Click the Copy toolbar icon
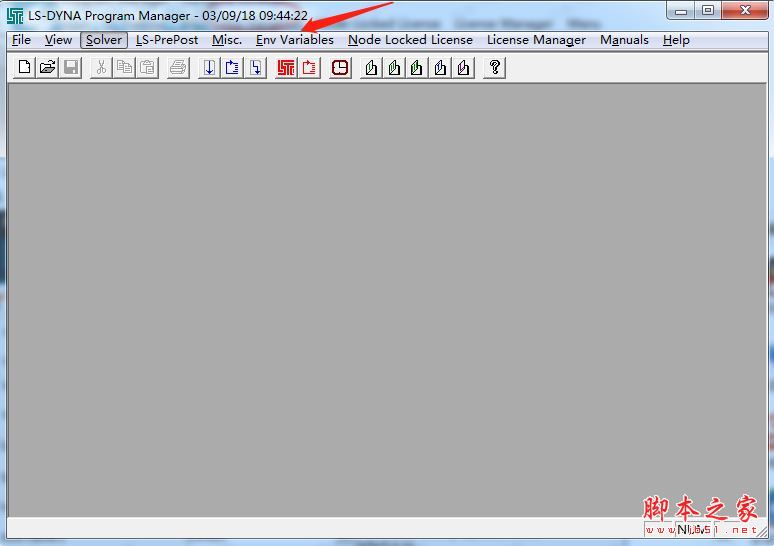774x546 pixels. pyautogui.click(x=124, y=67)
